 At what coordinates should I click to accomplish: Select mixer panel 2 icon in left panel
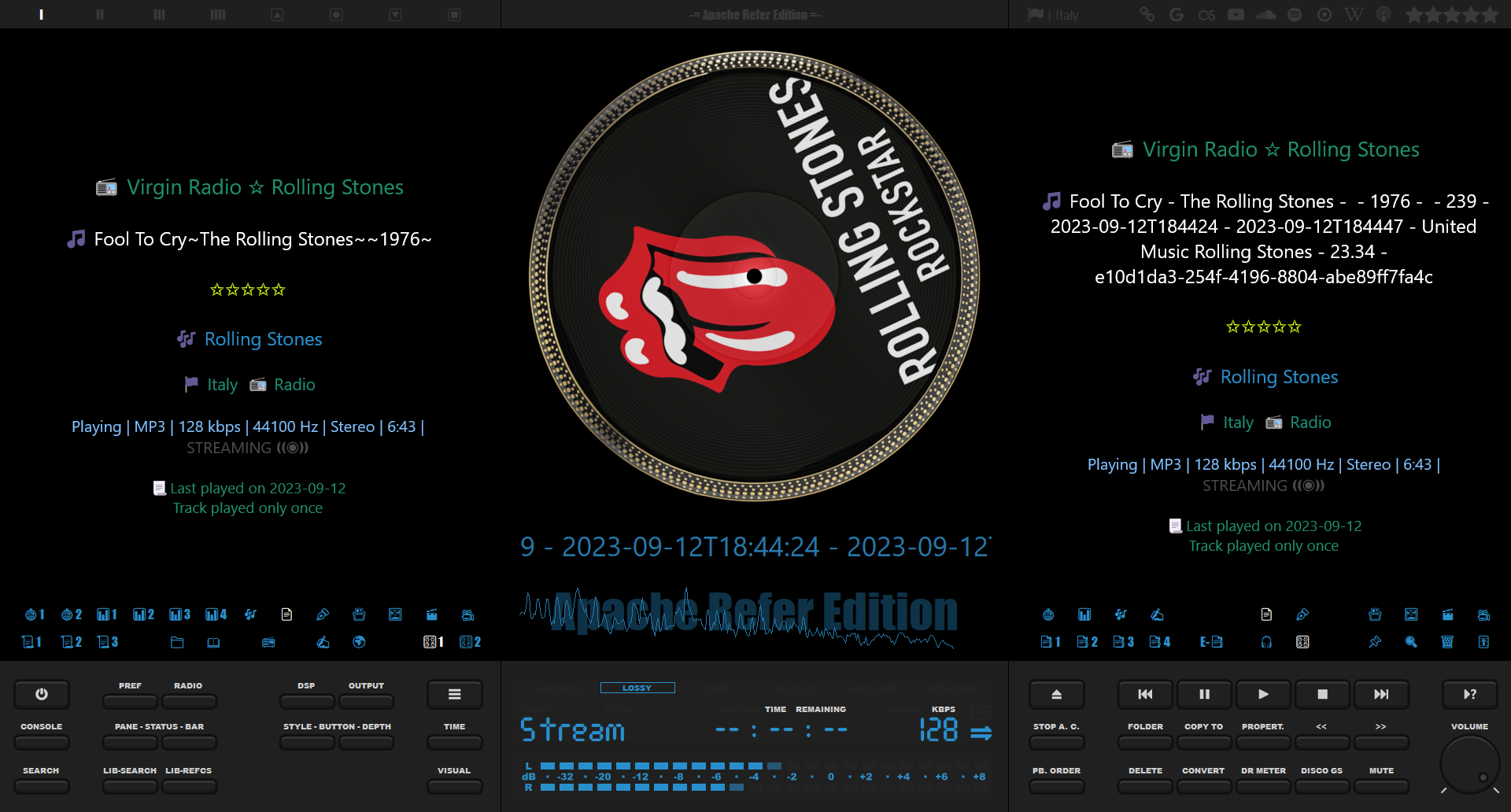click(x=470, y=642)
